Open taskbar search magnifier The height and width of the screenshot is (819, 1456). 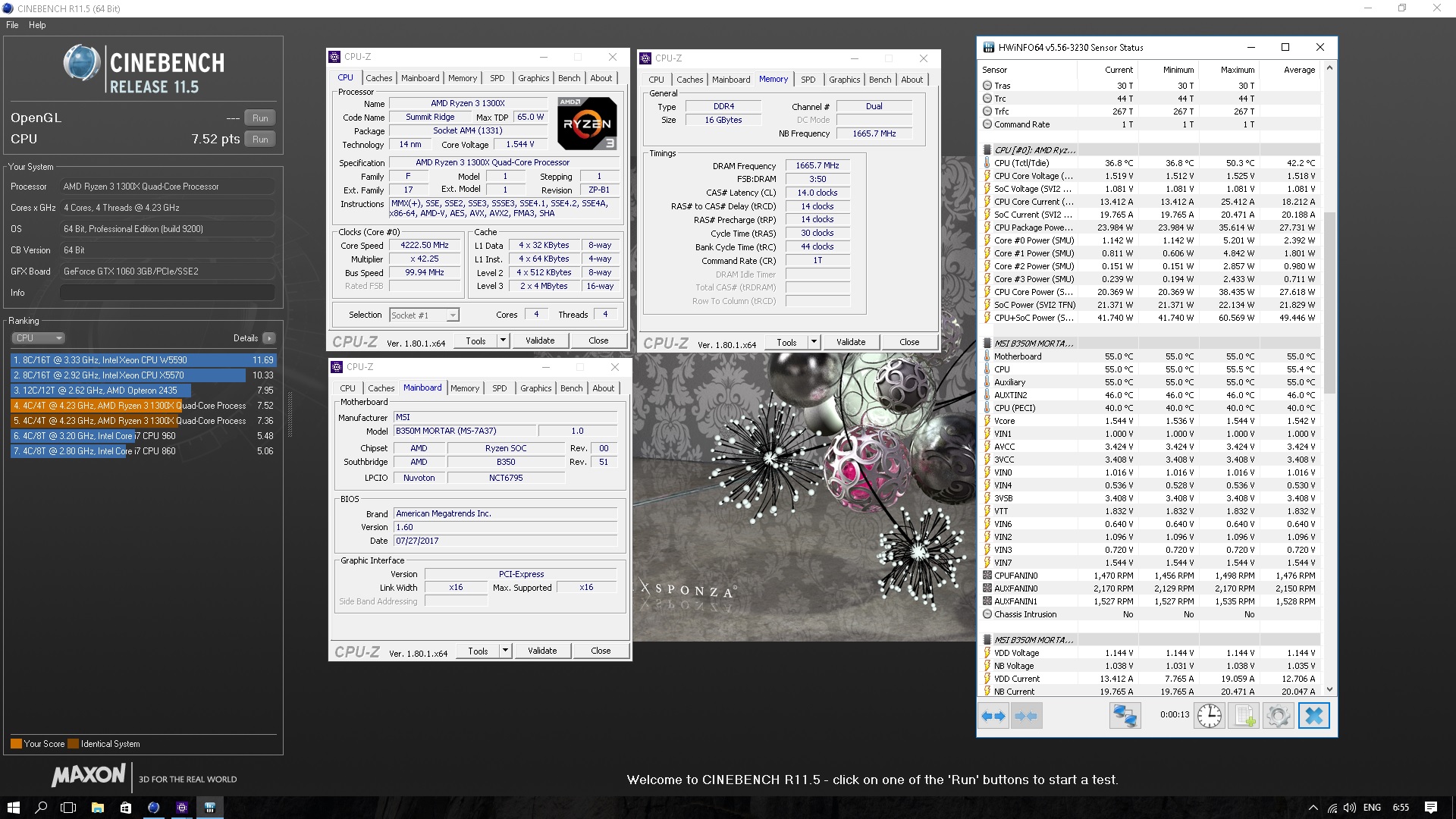(x=41, y=808)
